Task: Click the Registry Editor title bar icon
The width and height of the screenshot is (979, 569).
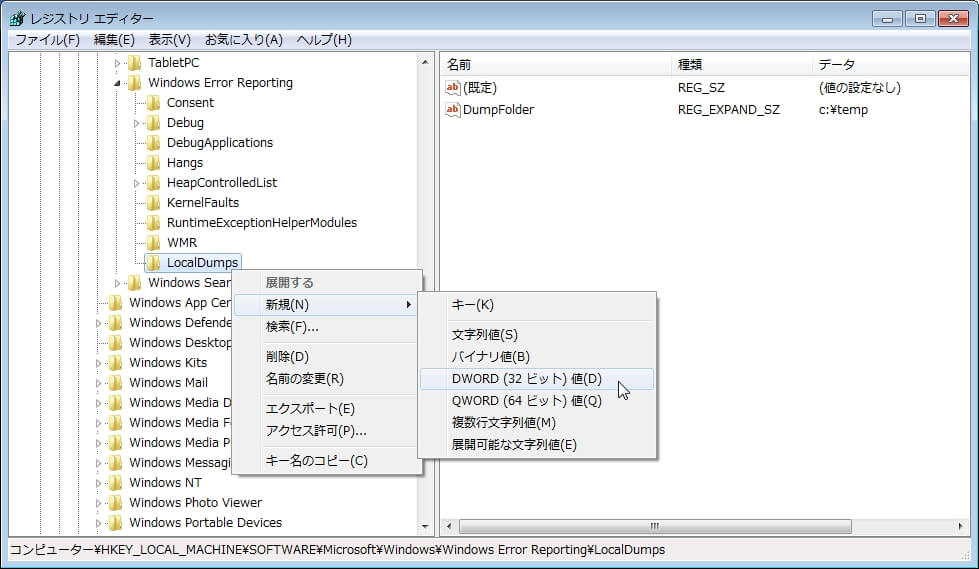Action: point(17,19)
